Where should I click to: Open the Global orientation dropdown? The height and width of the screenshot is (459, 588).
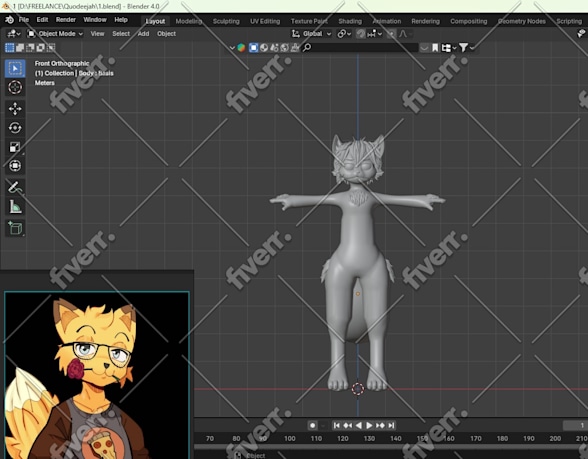point(312,34)
